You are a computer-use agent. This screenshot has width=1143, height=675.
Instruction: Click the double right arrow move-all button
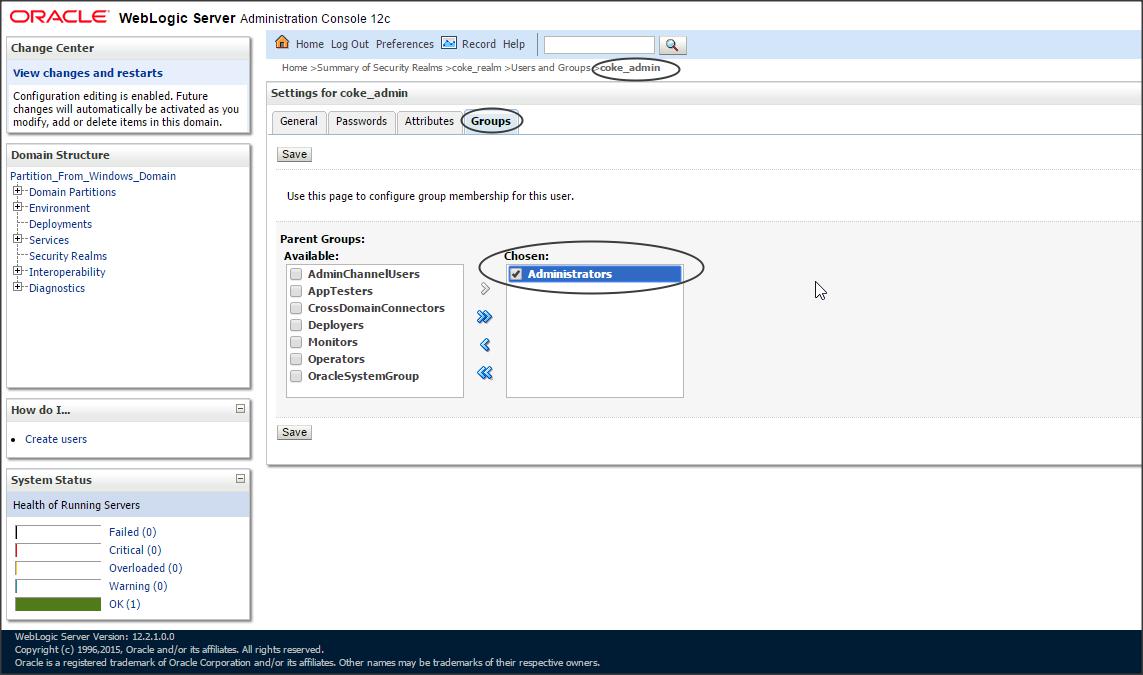point(485,316)
